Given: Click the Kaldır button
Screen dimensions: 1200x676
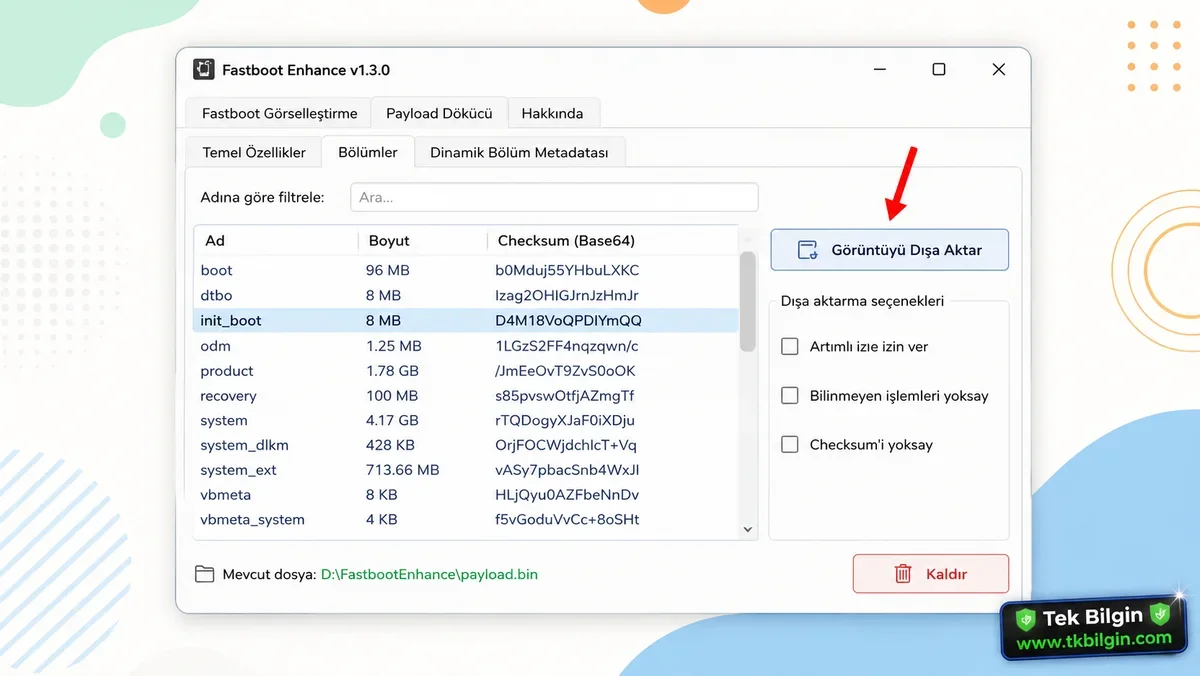Looking at the screenshot, I should [x=931, y=574].
